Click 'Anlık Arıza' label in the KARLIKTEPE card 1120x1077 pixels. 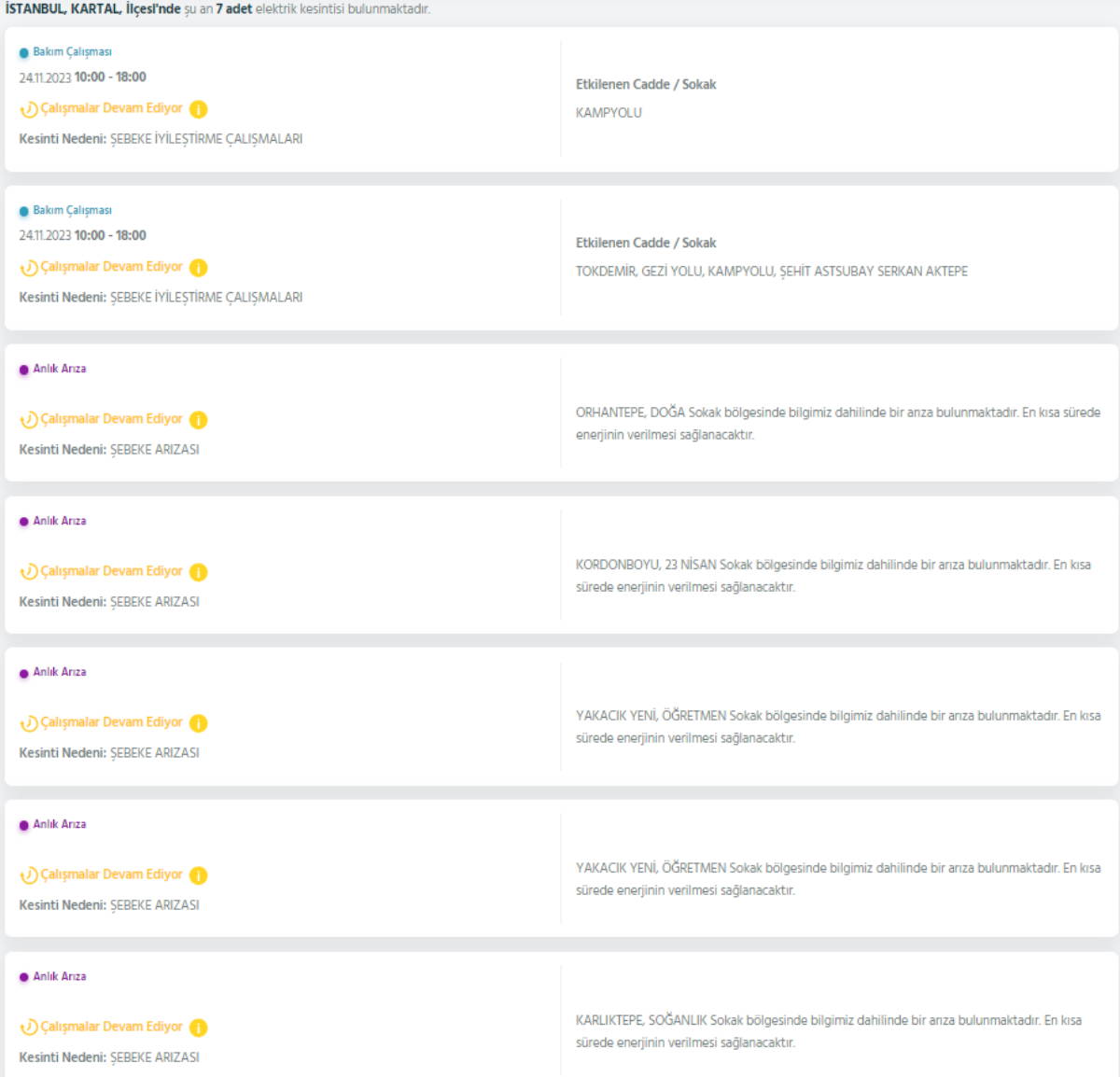click(60, 976)
